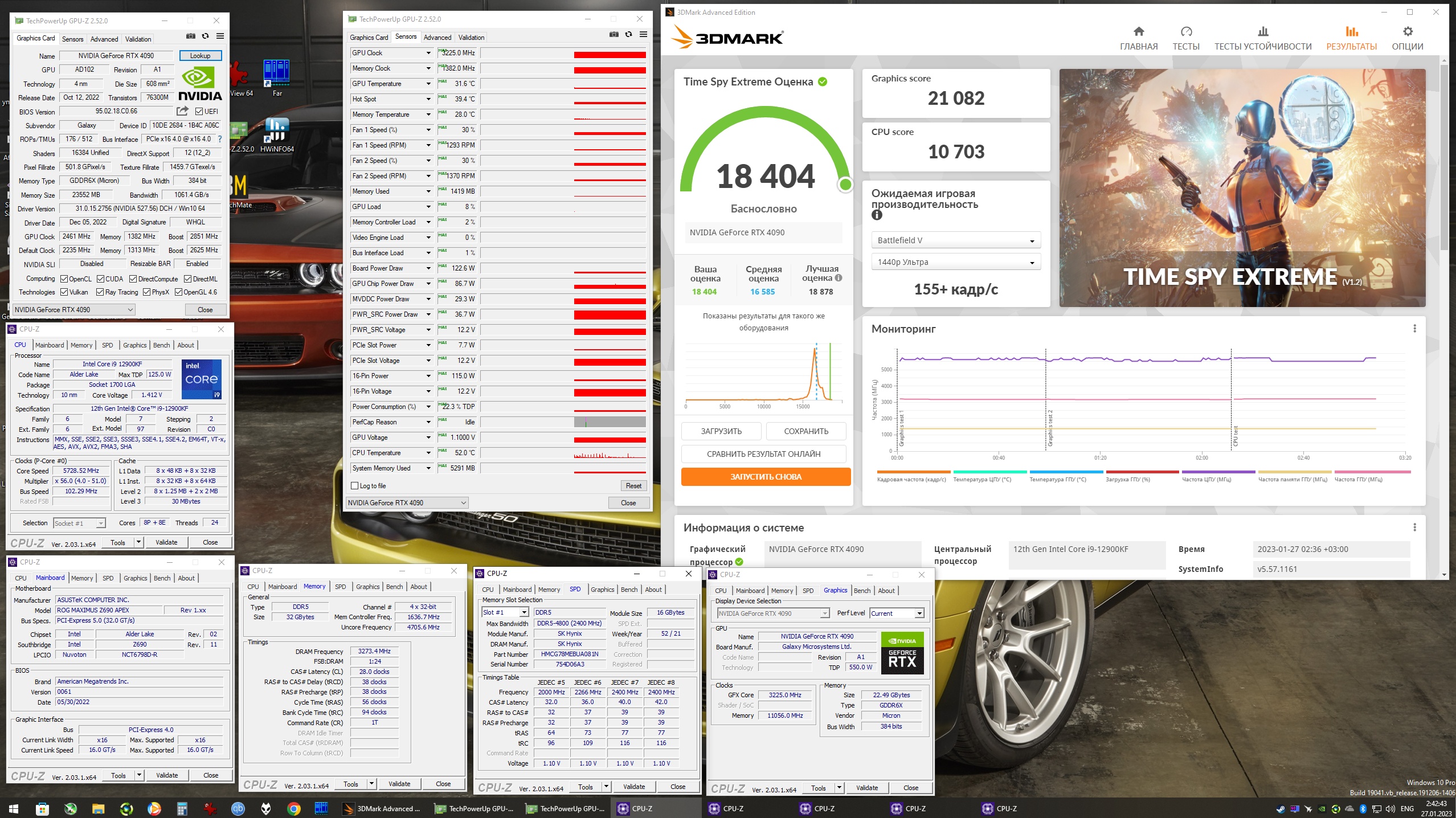Viewport: 1456px width, 818px height.
Task: Open the Battlefield V game dropdown
Action: pyautogui.click(x=956, y=240)
